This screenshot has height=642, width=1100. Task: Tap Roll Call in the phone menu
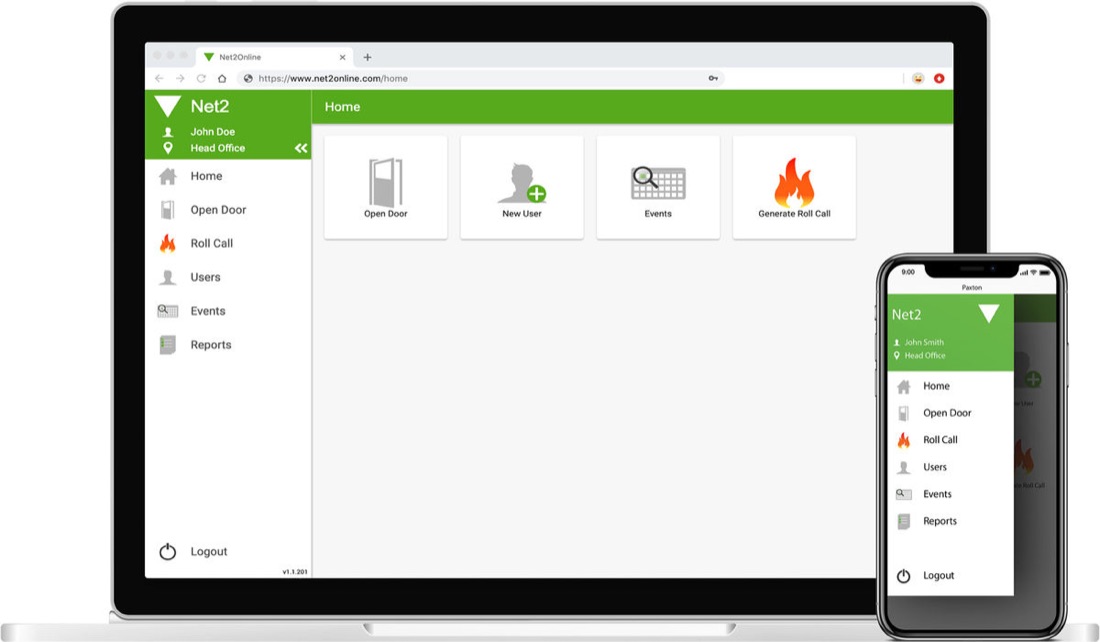[x=940, y=440]
